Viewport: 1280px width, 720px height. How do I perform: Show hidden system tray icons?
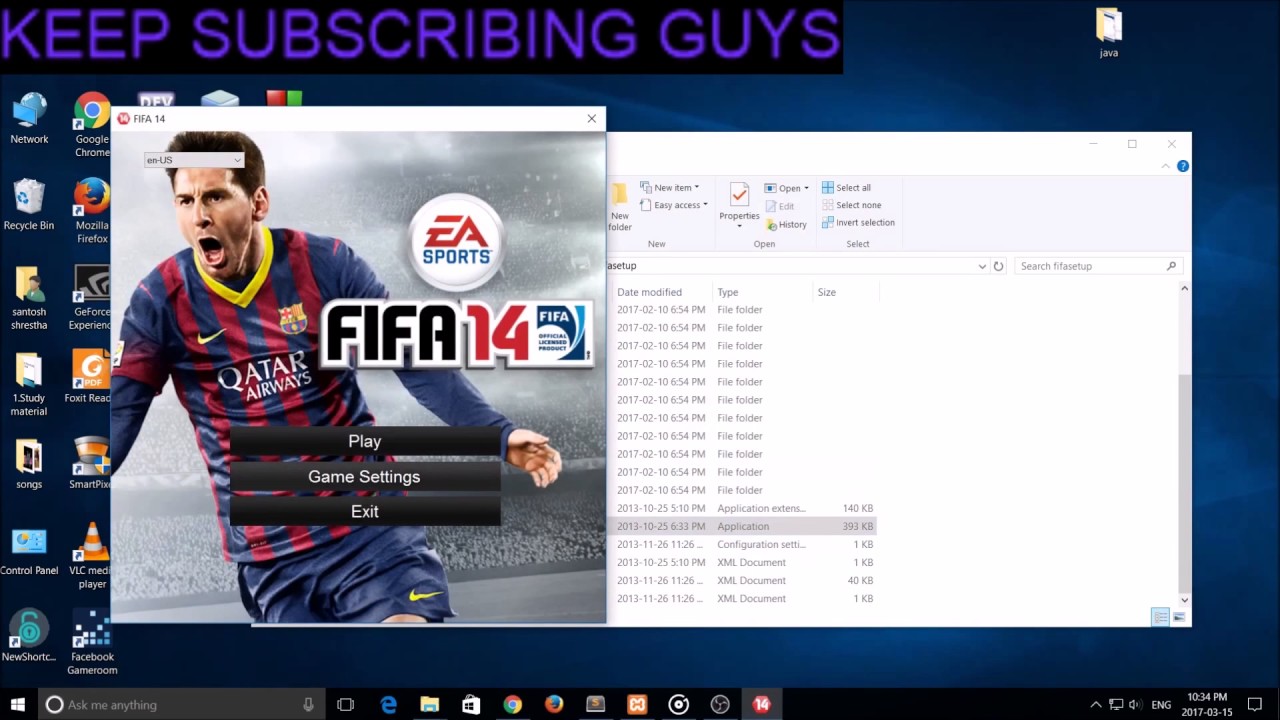click(x=1096, y=705)
